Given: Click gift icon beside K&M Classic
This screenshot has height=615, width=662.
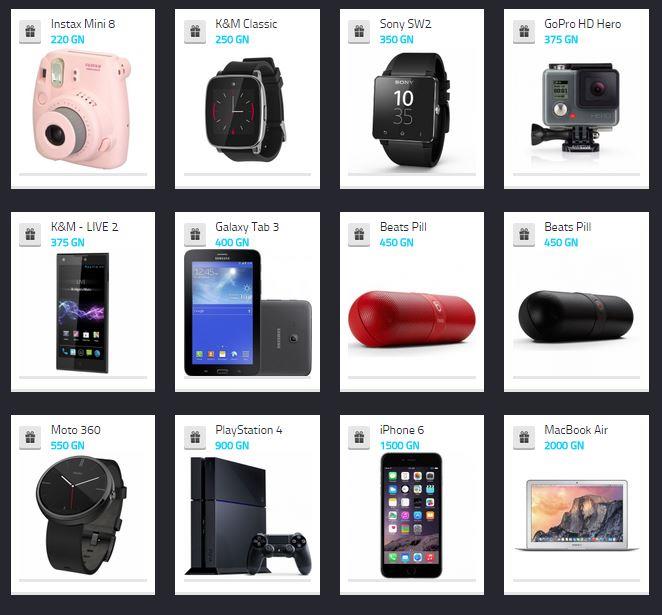Looking at the screenshot, I should pyautogui.click(x=195, y=31).
